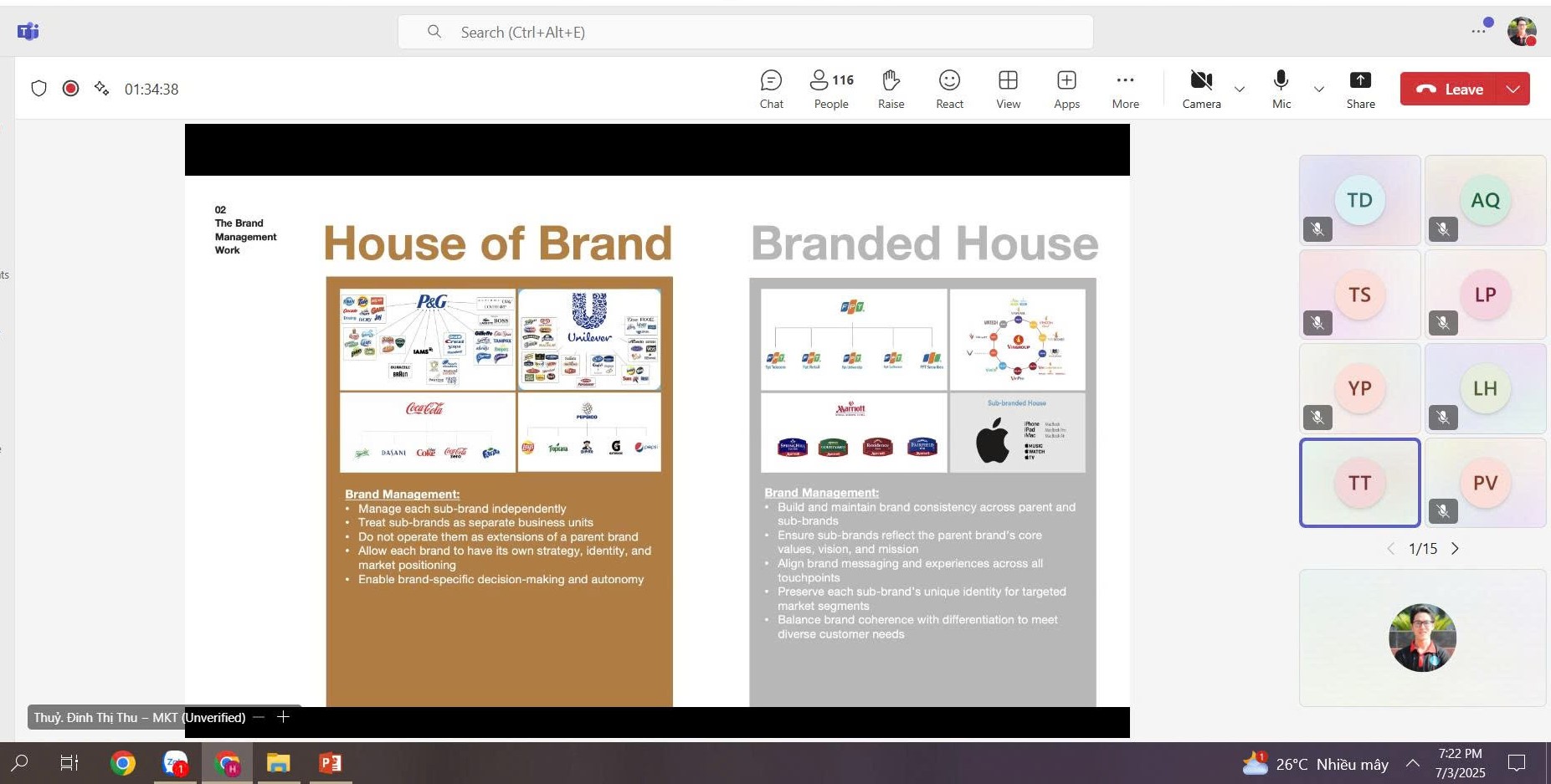Open dropdown arrow beside Leave button
The height and width of the screenshot is (784, 1551).
coord(1513,90)
